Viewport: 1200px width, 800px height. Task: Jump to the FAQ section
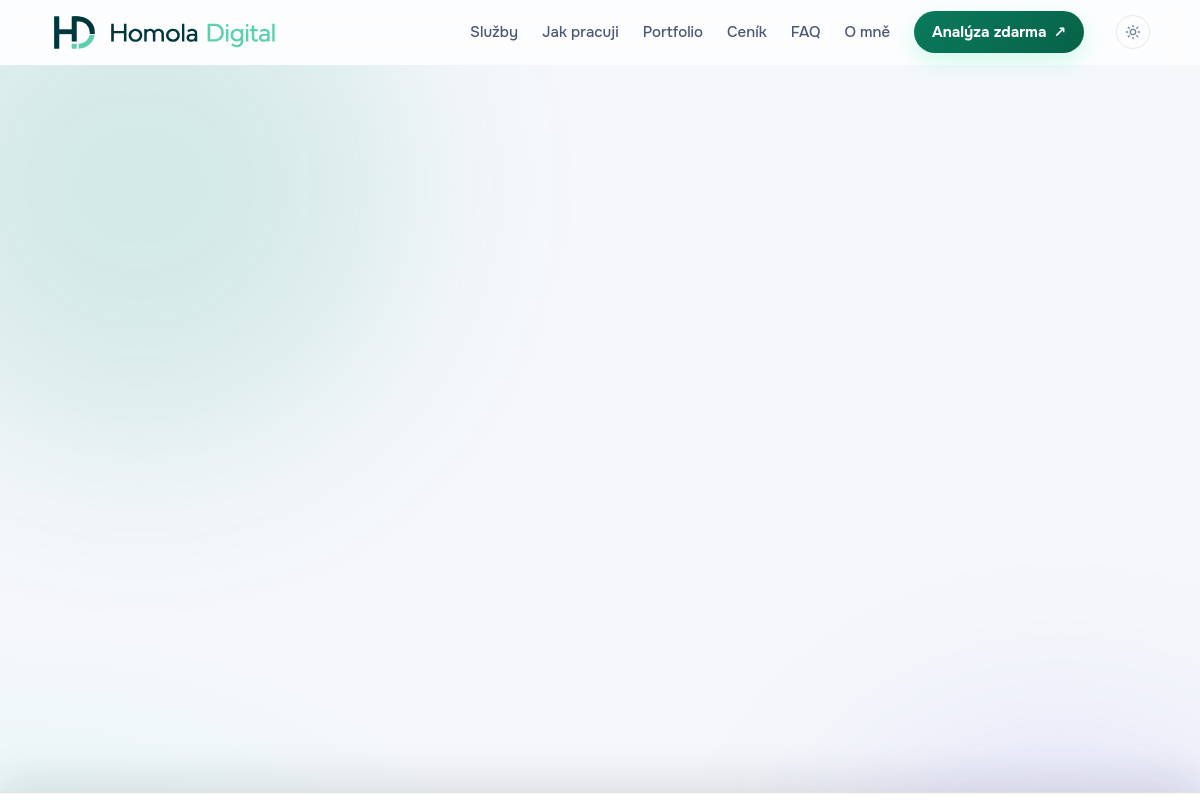tap(805, 32)
